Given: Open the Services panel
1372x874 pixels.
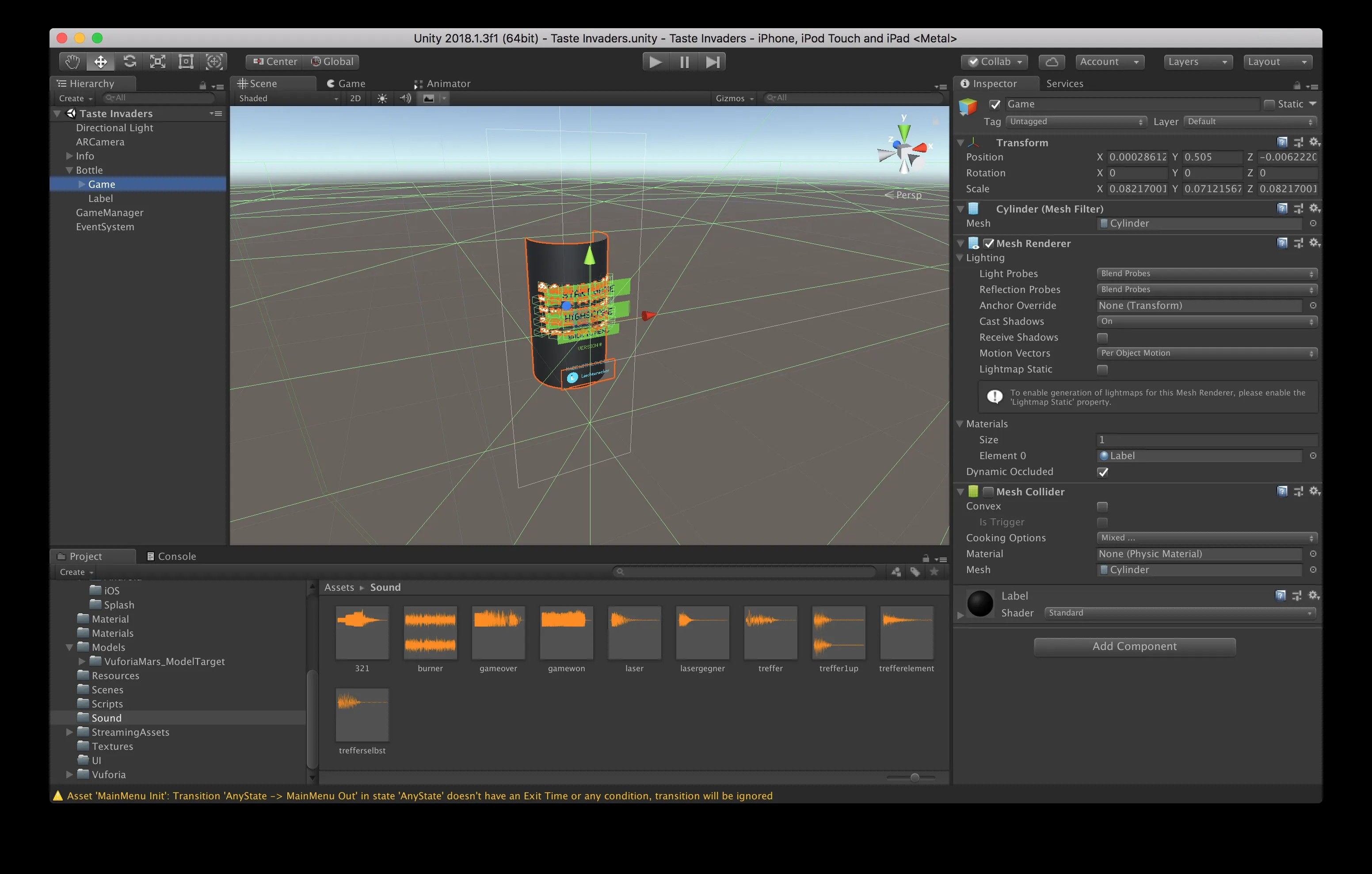Looking at the screenshot, I should tap(1064, 83).
